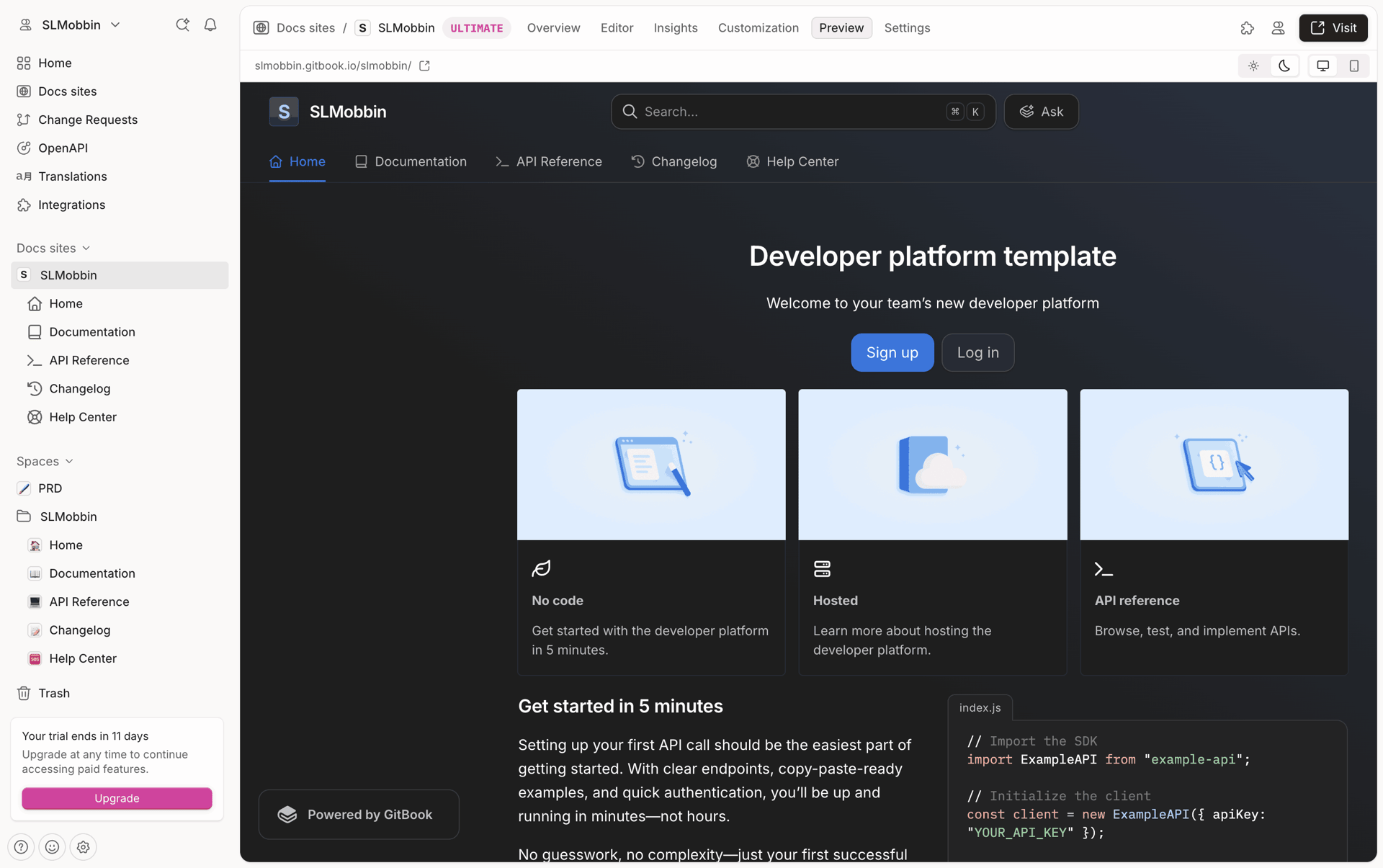Image resolution: width=1383 pixels, height=868 pixels.
Task: Open the integrations puzzle icon in top bar
Action: click(x=1248, y=28)
